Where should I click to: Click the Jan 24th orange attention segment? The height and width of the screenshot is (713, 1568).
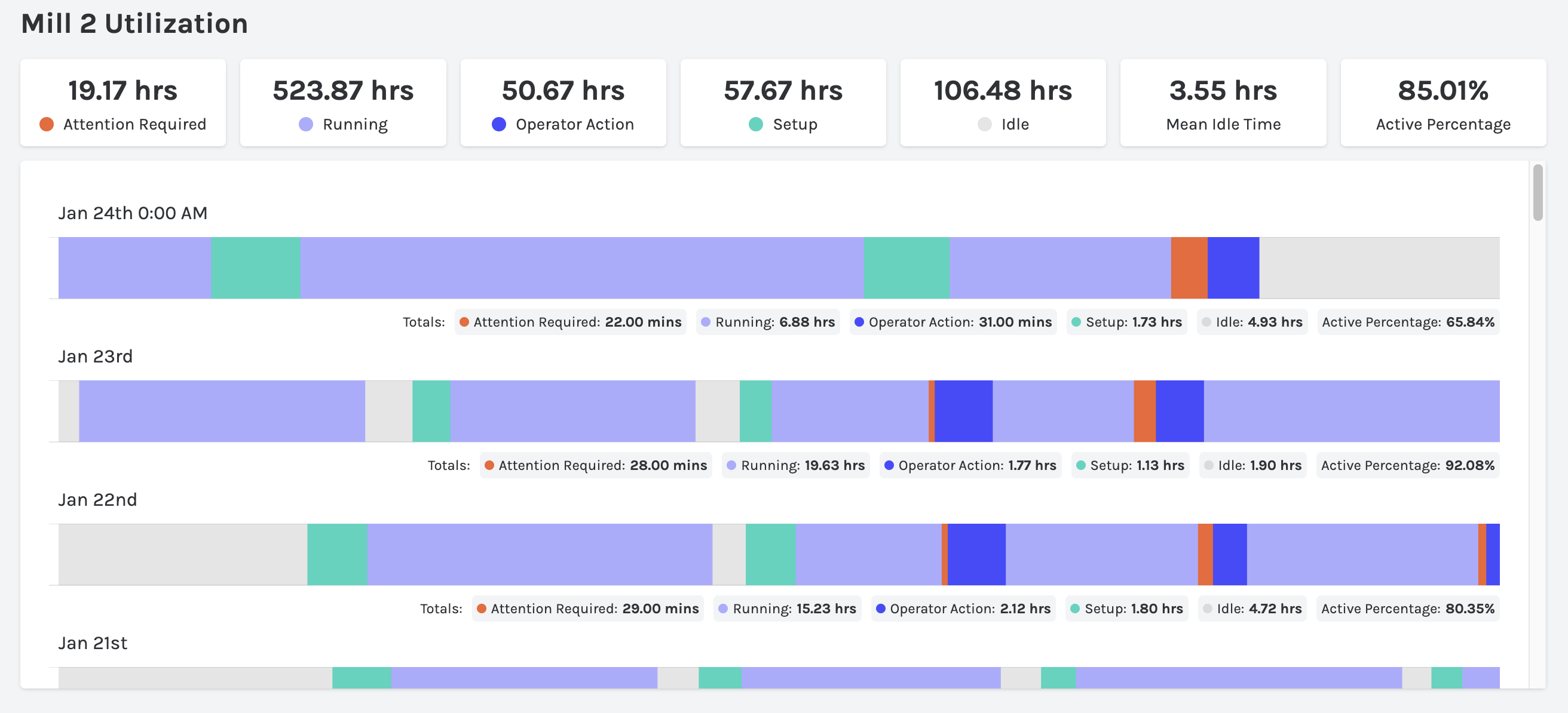click(x=1188, y=268)
